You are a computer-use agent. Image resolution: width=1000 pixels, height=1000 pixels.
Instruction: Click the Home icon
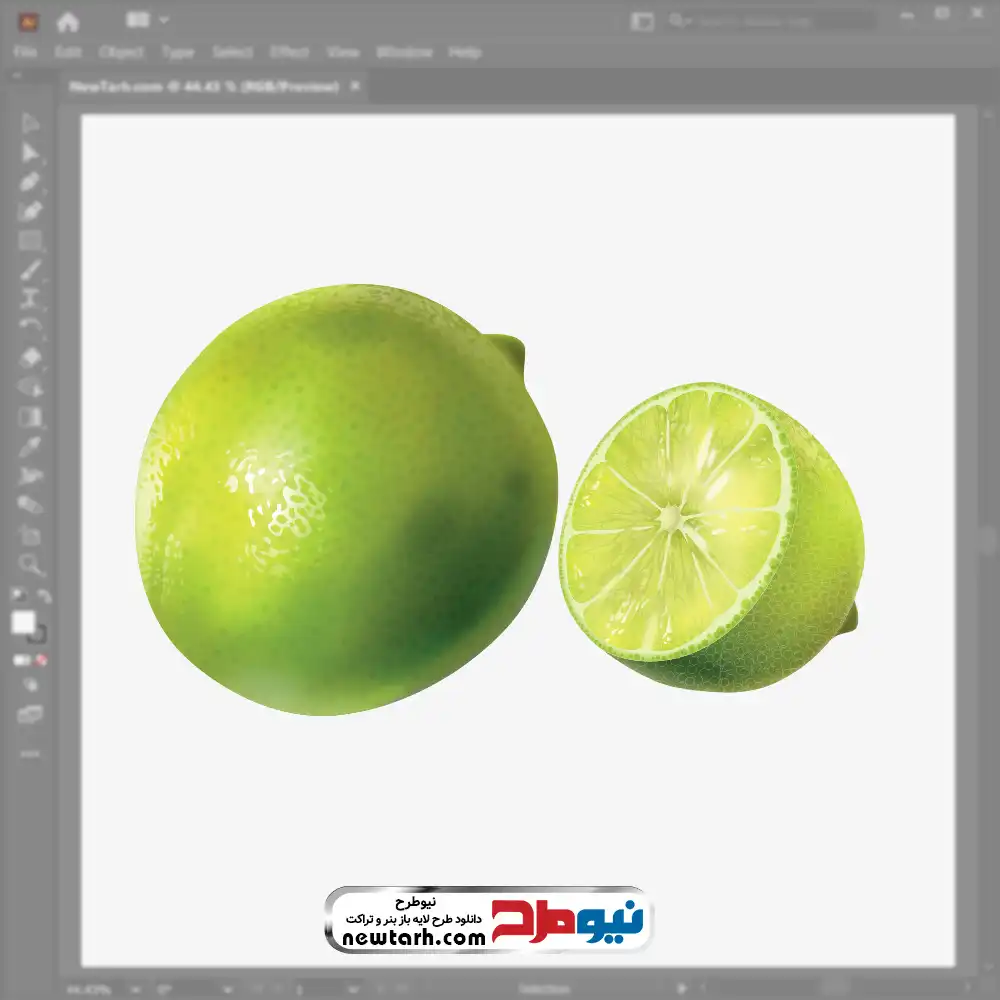click(x=68, y=21)
